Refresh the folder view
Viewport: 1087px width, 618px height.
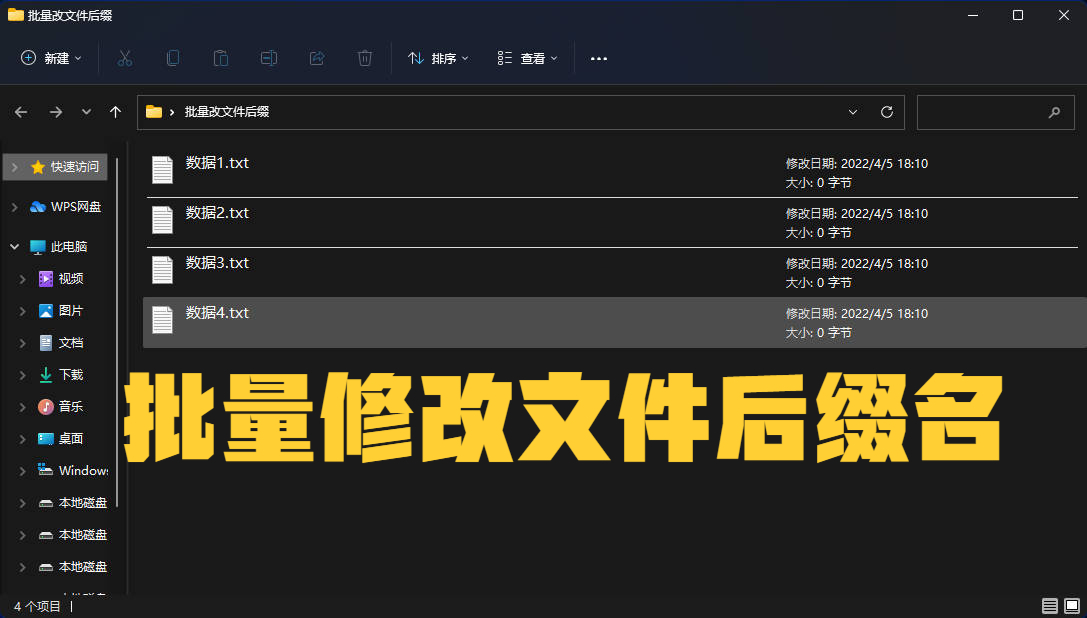pos(886,112)
